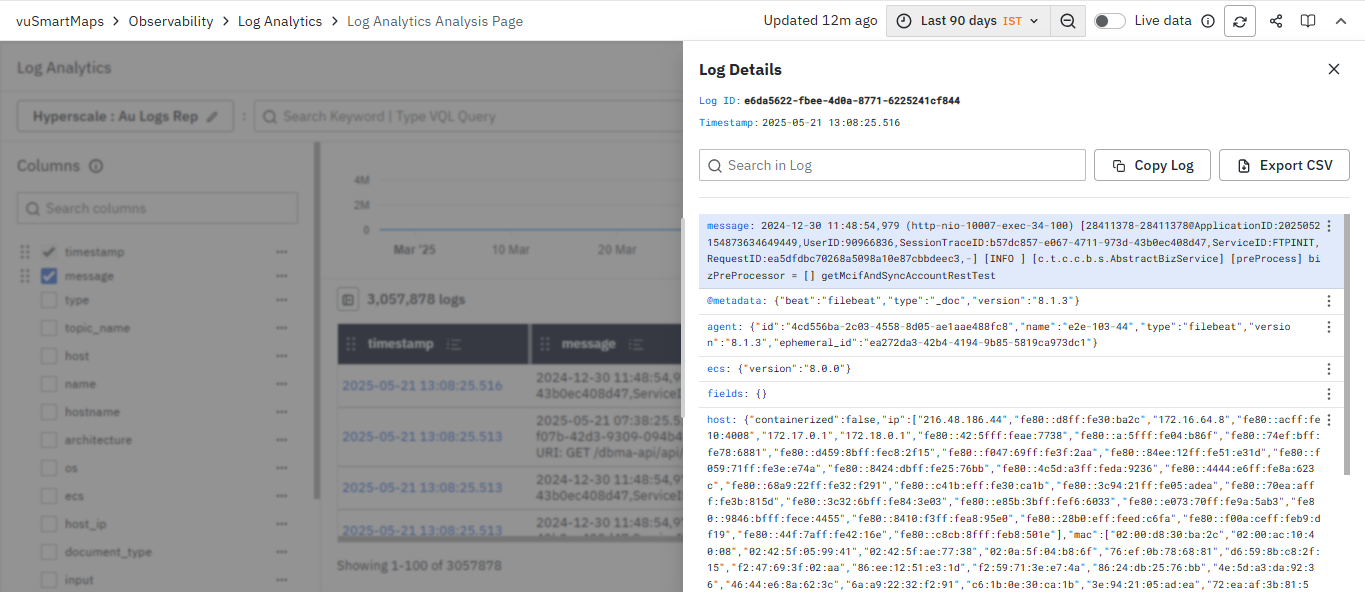
Task: Click the refresh icon in top bar
Action: (1240, 21)
